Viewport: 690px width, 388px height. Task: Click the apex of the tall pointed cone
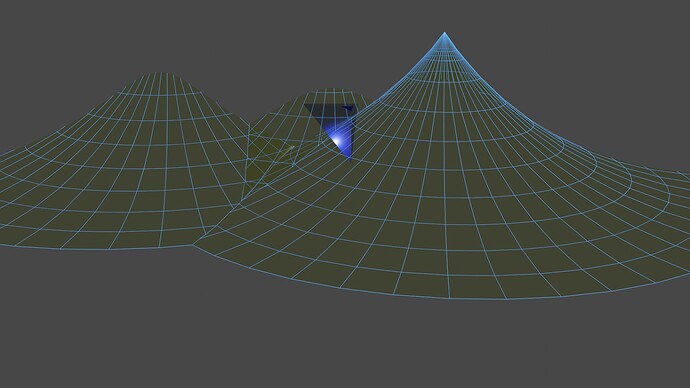444,33
